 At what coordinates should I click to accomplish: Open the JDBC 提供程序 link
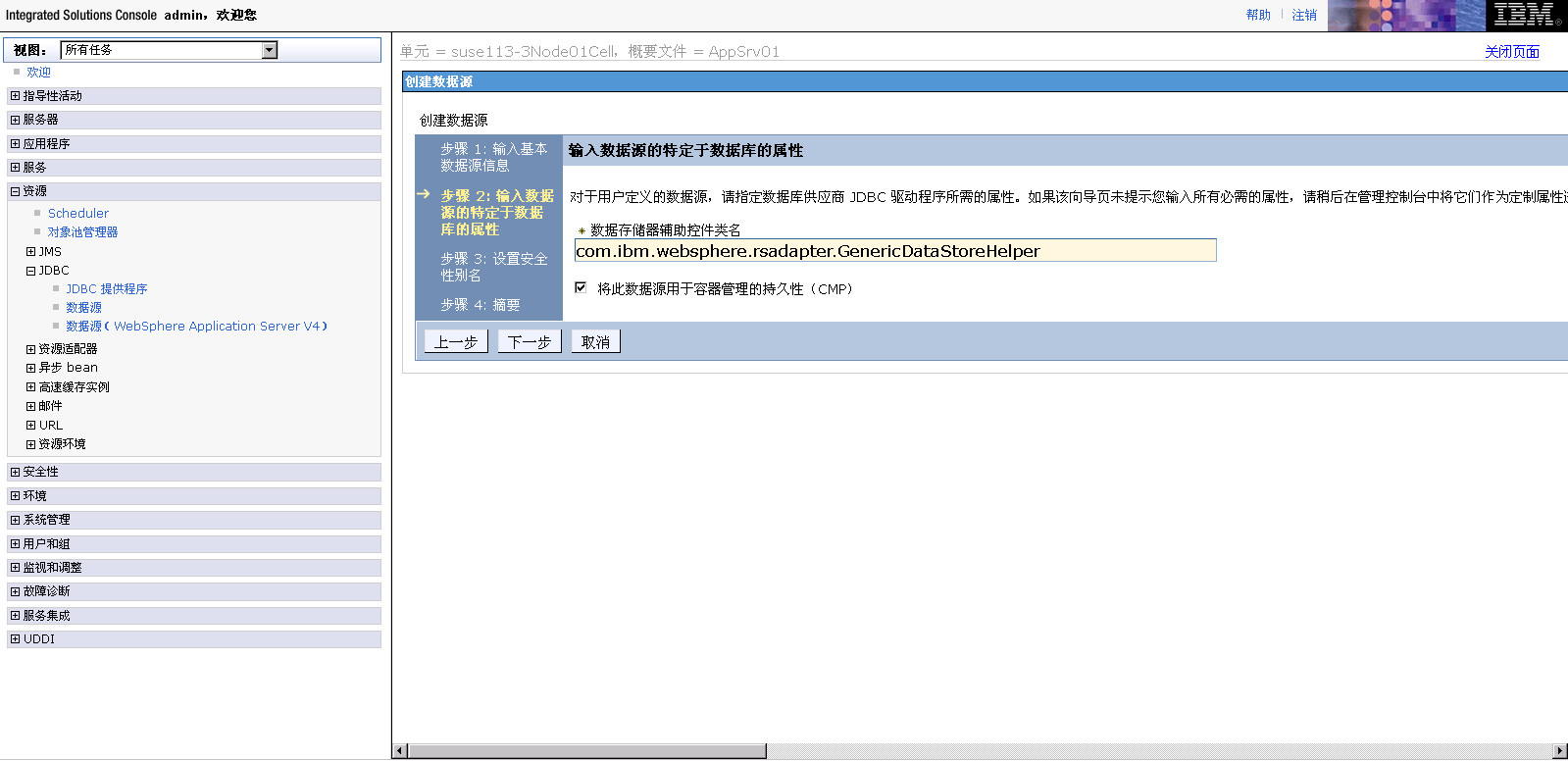pyautogui.click(x=106, y=289)
